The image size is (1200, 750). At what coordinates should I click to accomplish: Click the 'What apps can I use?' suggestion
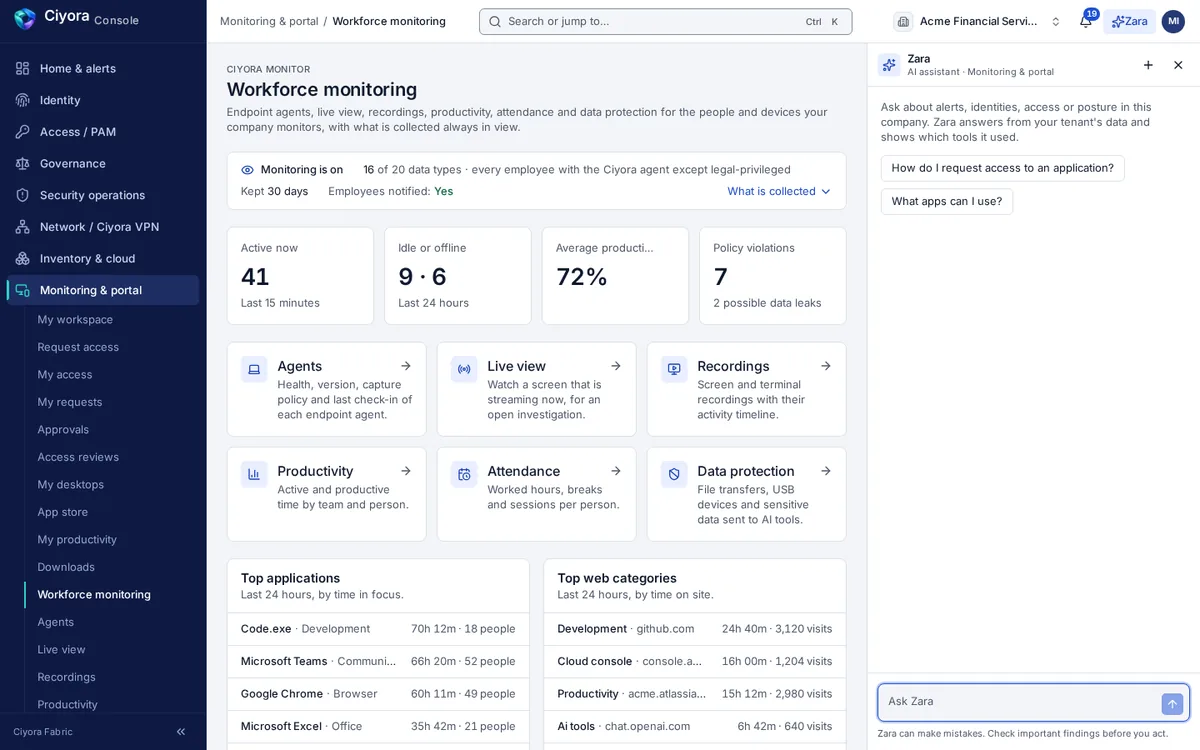click(946, 201)
